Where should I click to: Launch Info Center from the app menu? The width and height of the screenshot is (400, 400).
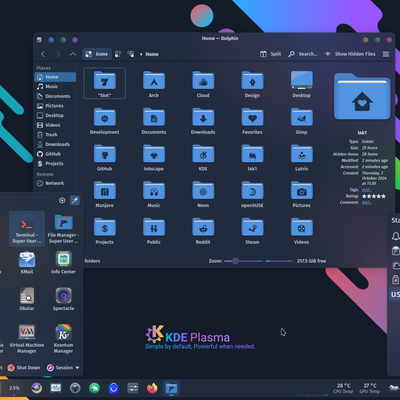tap(63, 262)
